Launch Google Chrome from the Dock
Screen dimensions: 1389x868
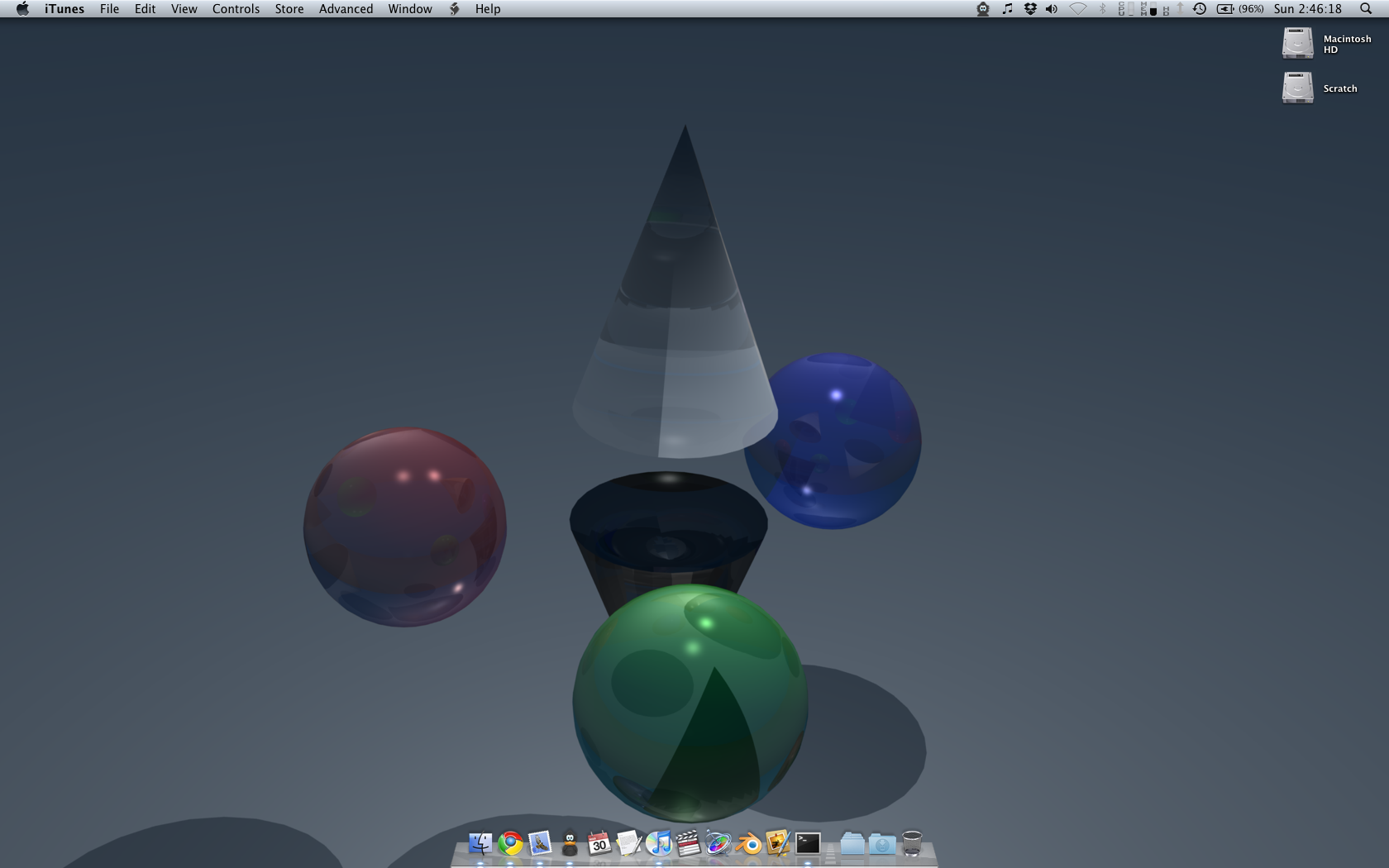point(511,843)
